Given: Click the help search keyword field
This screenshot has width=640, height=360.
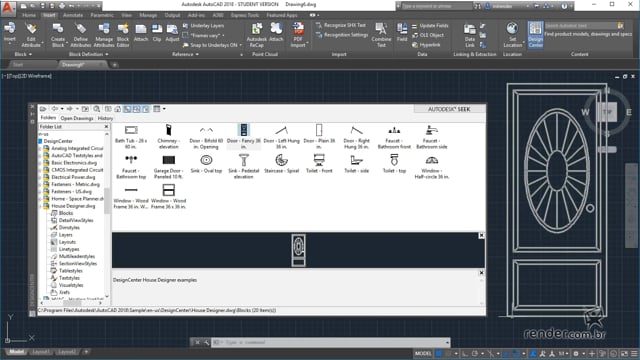Looking at the screenshot, I should [x=437, y=6].
